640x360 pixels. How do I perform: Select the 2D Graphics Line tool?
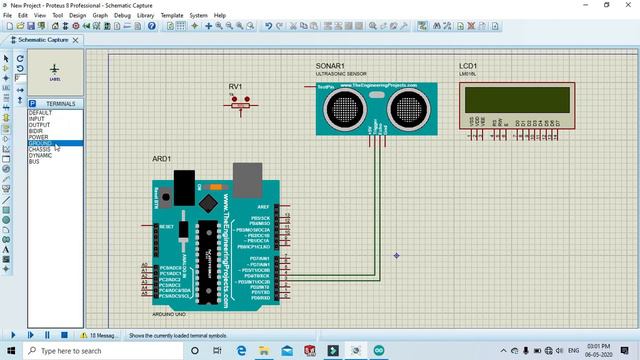pyautogui.click(x=6, y=200)
